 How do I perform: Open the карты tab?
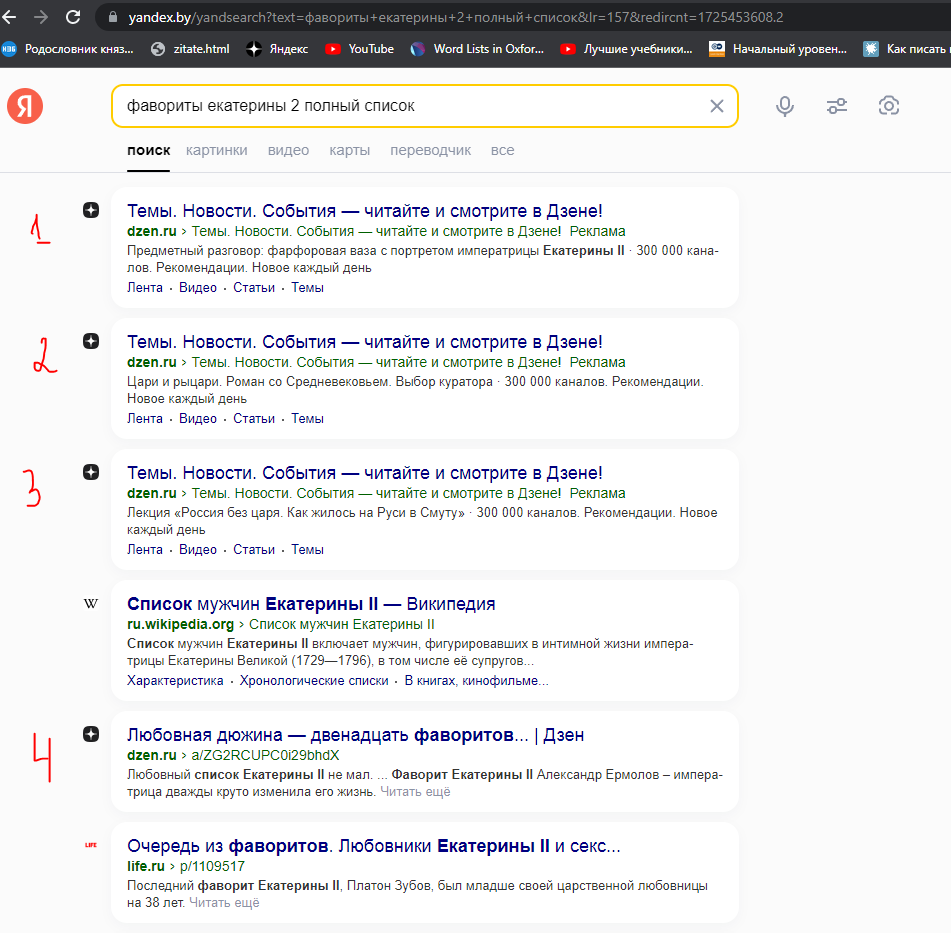coord(349,150)
